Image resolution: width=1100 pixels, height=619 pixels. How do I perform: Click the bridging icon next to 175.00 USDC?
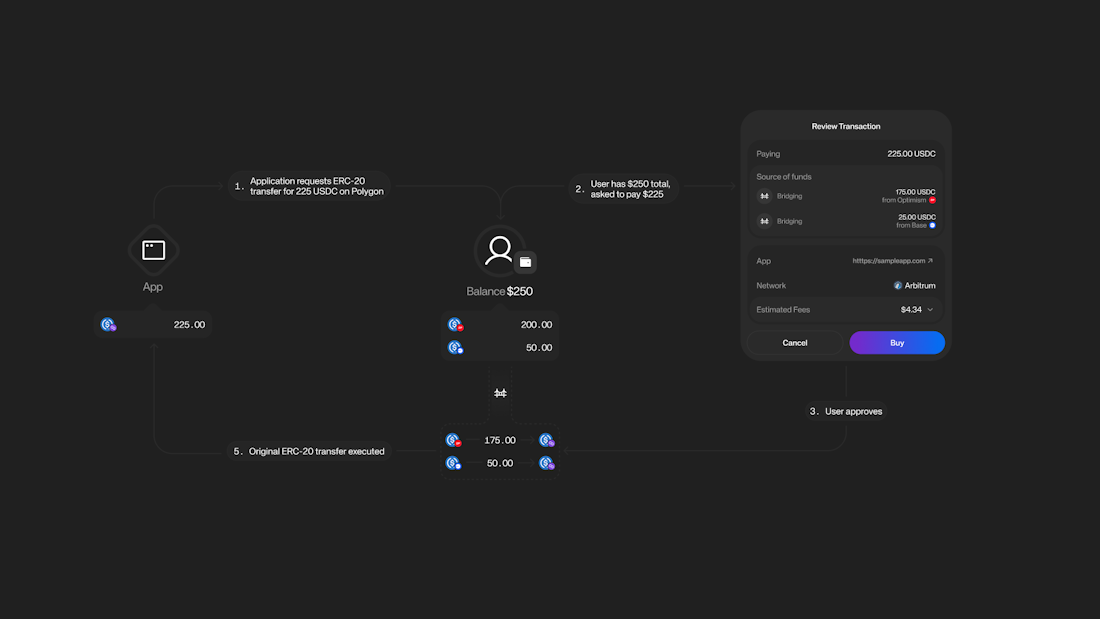766,196
